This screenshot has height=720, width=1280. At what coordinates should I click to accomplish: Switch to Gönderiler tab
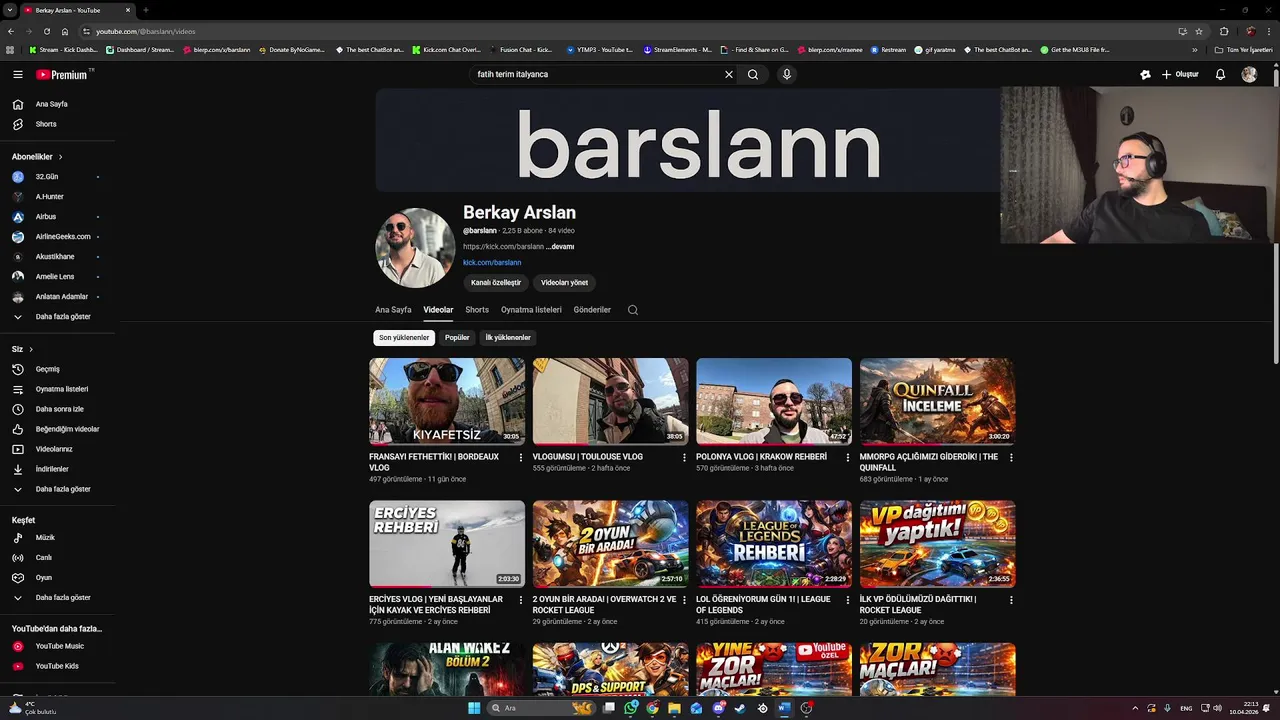point(592,310)
